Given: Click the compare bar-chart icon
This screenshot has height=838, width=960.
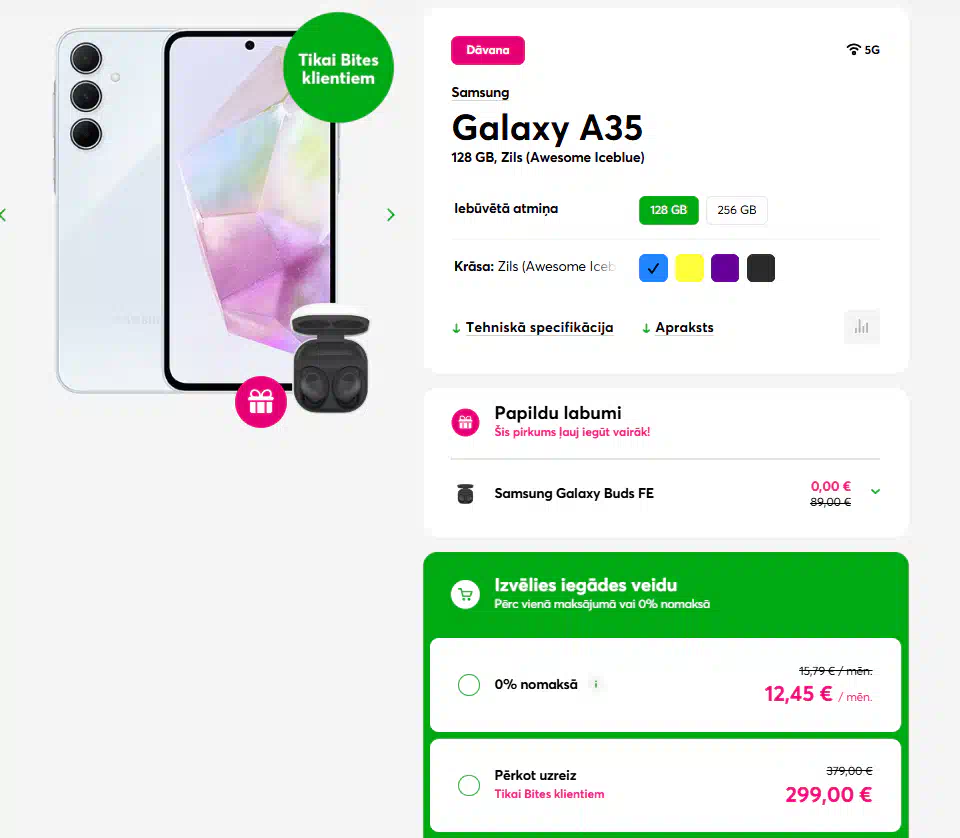Looking at the screenshot, I should (861, 327).
